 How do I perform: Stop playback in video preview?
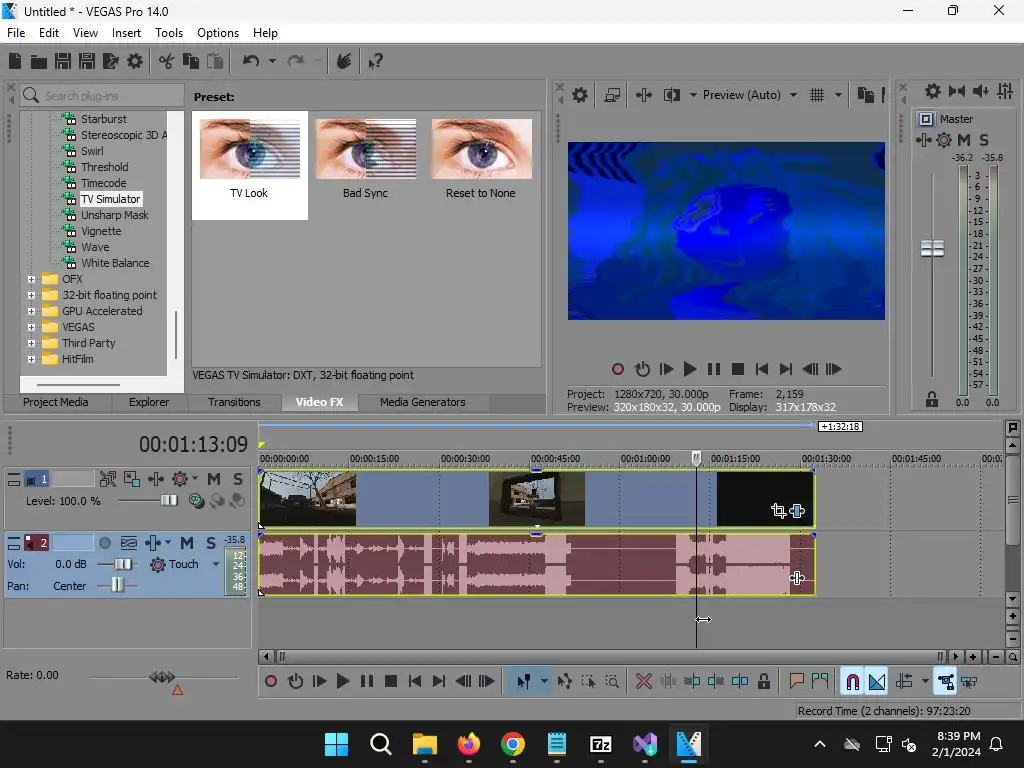point(738,370)
